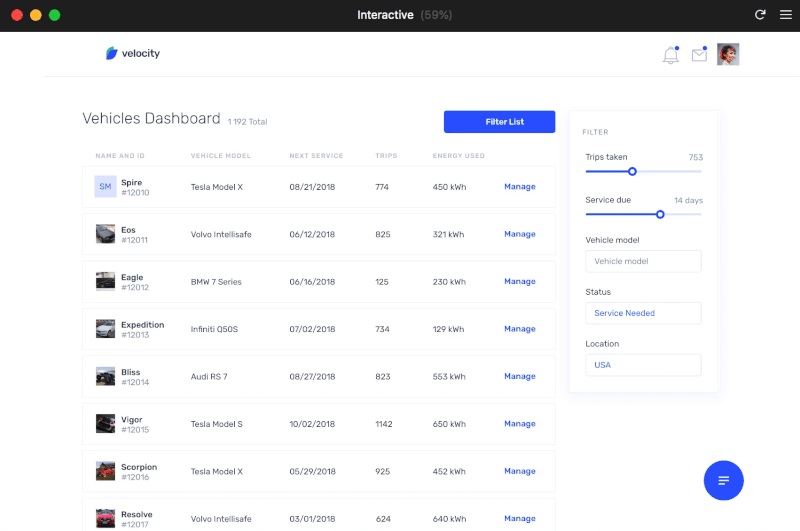This screenshot has height=531, width=800.
Task: Click the Audi RS 7 model cell
Action: tap(209, 376)
